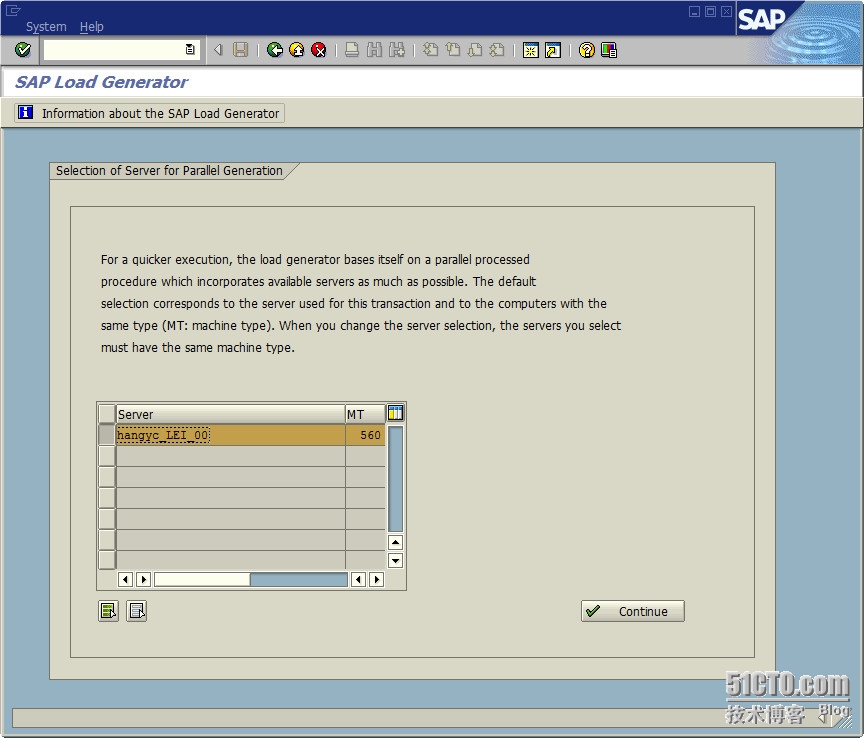Click the Customize Local Layout icon
This screenshot has width=864, height=738.
[609, 50]
